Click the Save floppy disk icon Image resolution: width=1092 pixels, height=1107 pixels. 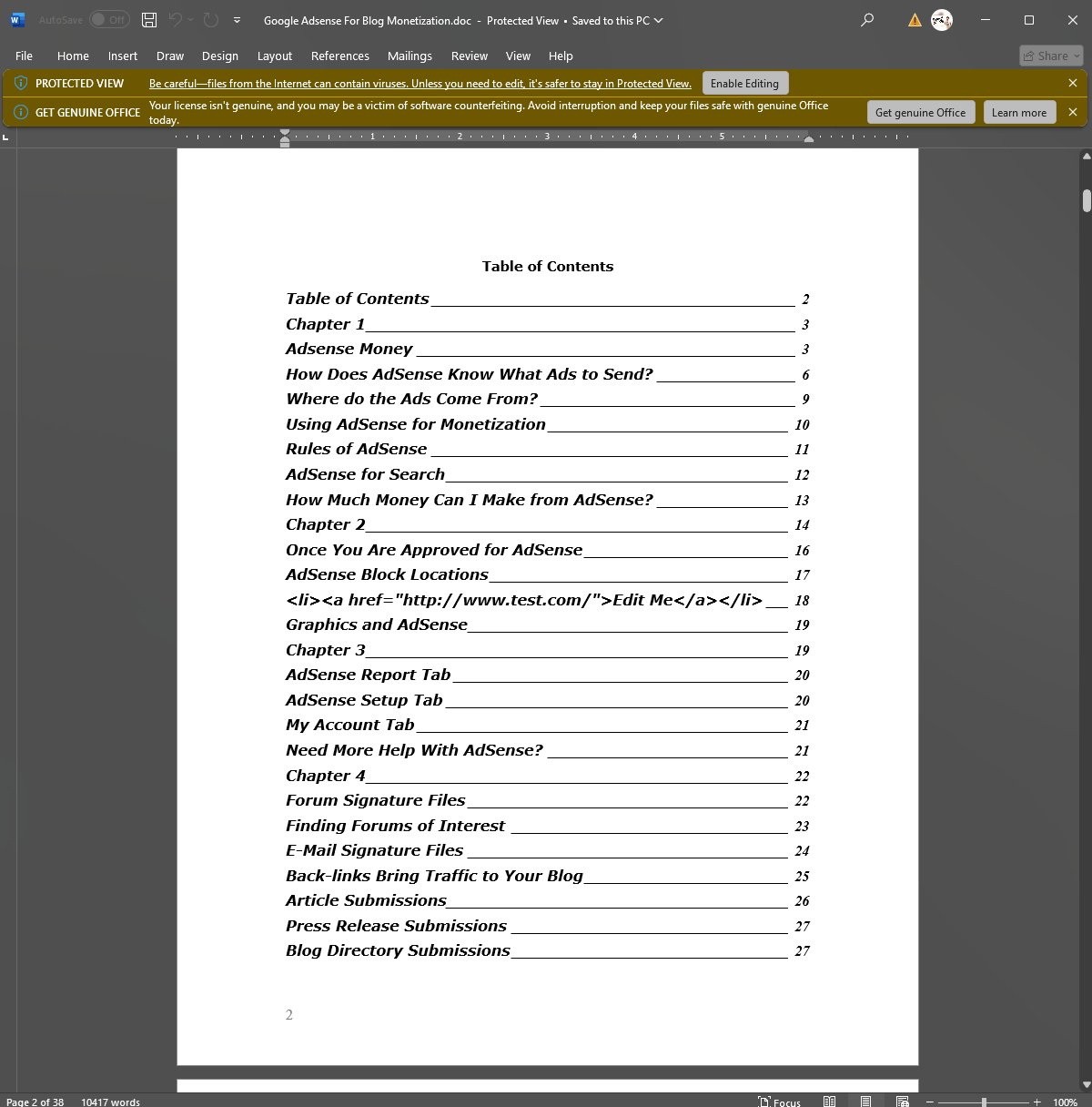(x=149, y=20)
